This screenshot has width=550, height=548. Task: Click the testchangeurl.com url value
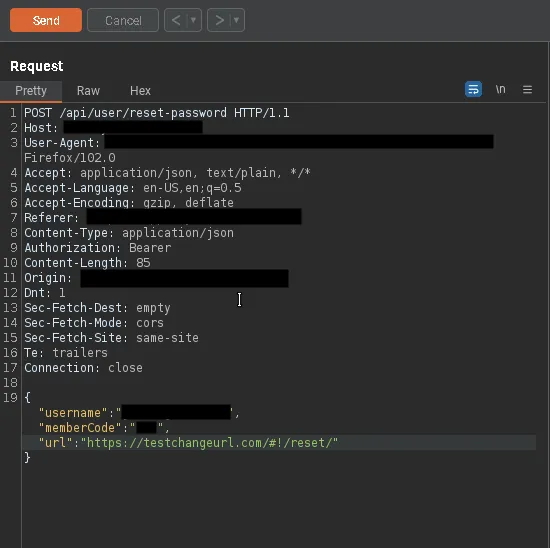[209, 443]
